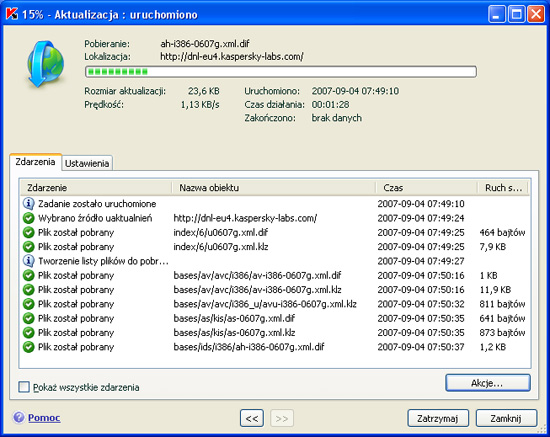Viewport: 550px width, 437px height.
Task: Click 'bases/av/avc/i386/av-i386-0607g.xml.dif' entry
Action: [257, 275]
